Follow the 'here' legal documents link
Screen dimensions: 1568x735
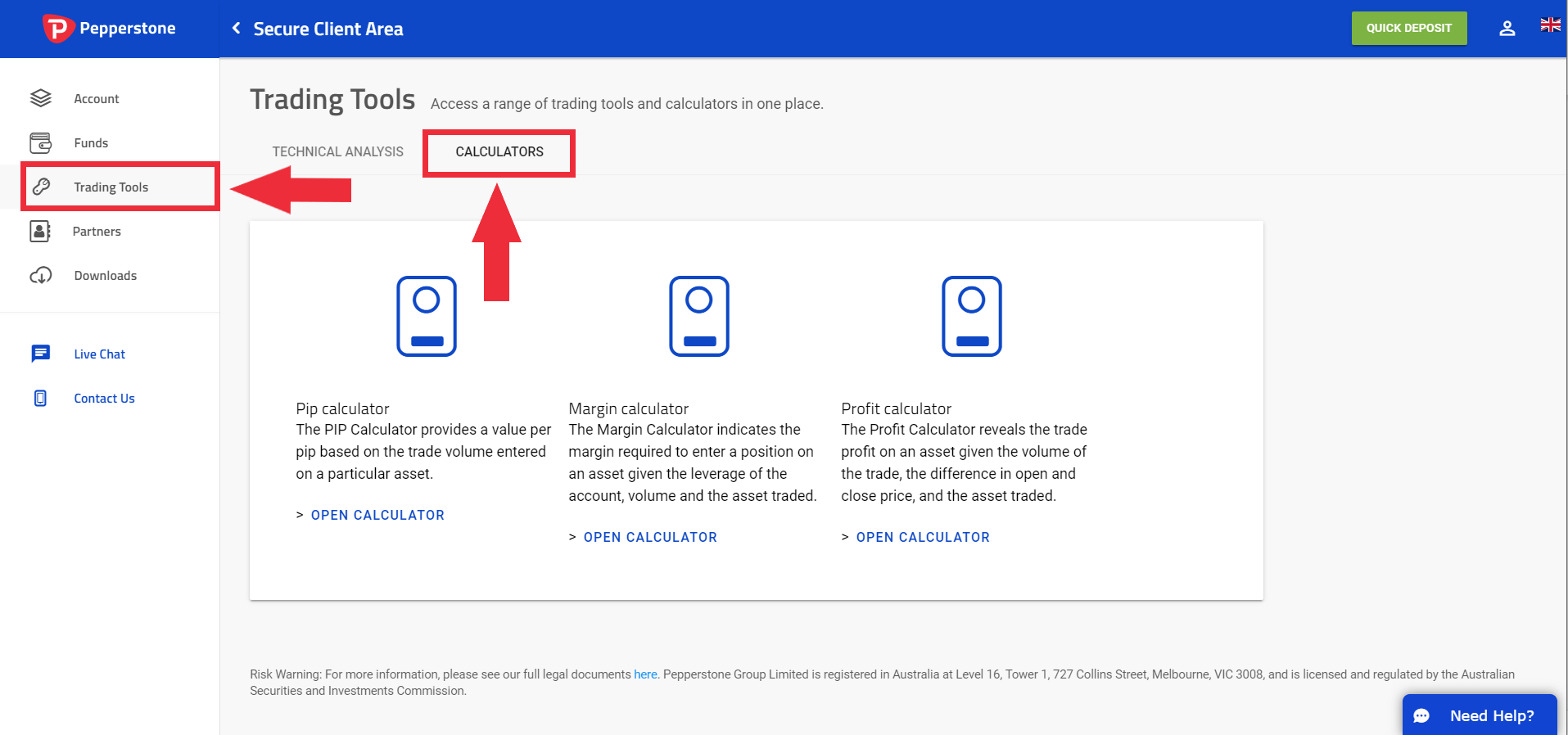pyautogui.click(x=645, y=674)
